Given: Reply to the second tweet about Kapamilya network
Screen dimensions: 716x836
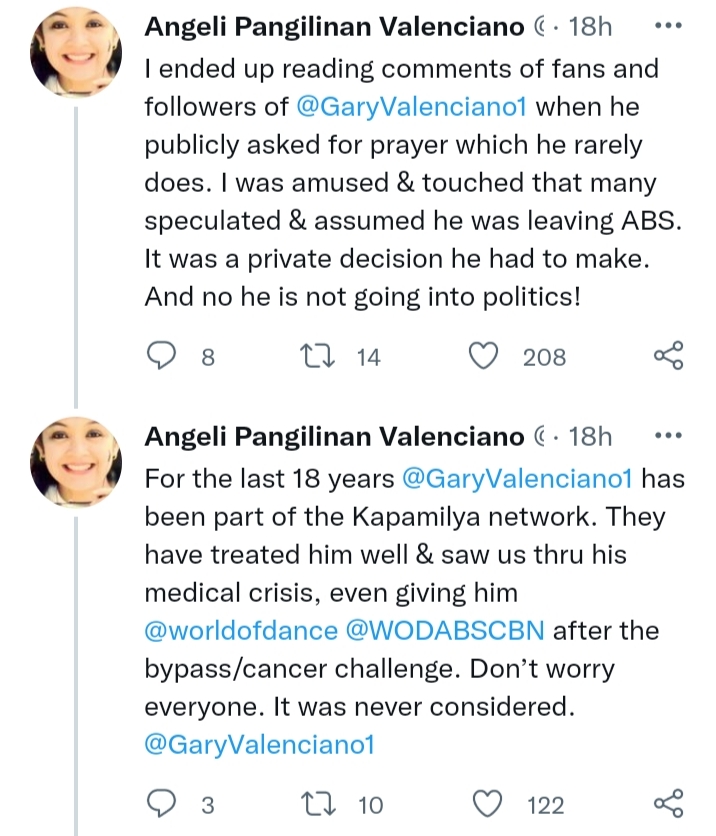Looking at the screenshot, I should pyautogui.click(x=161, y=804).
